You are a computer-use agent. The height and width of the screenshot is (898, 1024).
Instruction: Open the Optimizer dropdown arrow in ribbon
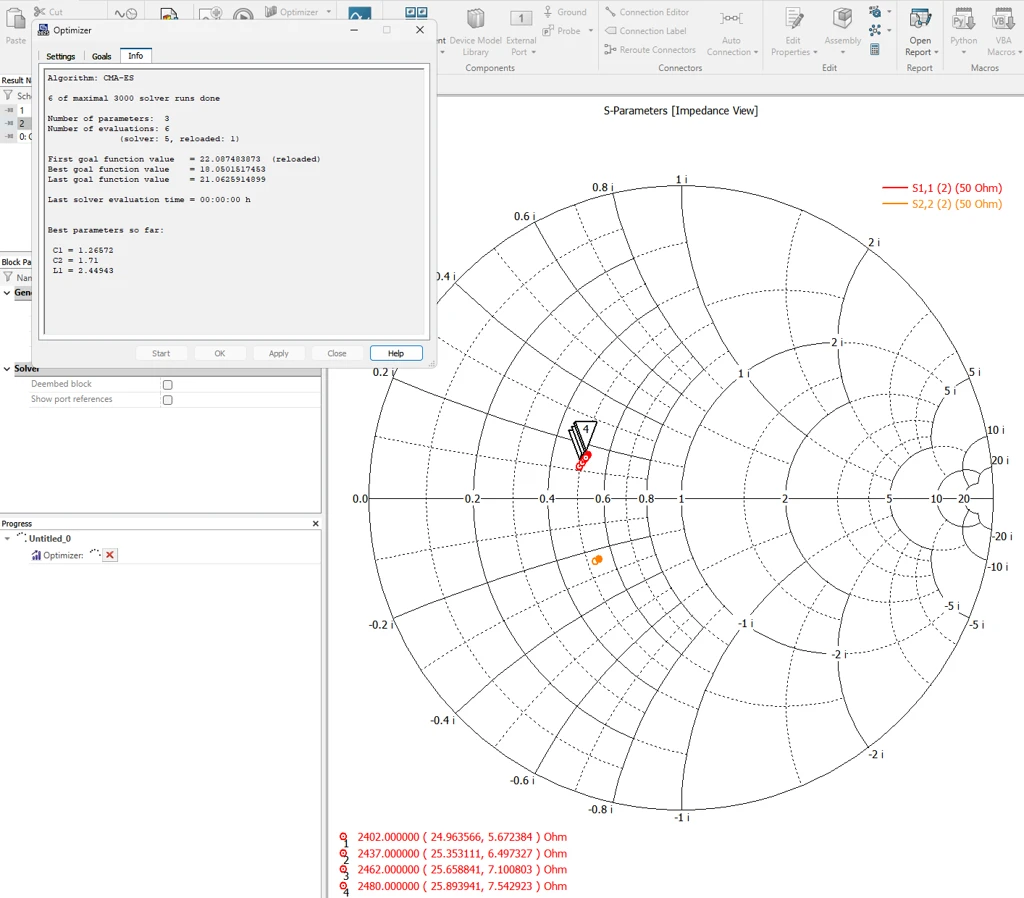tap(328, 12)
